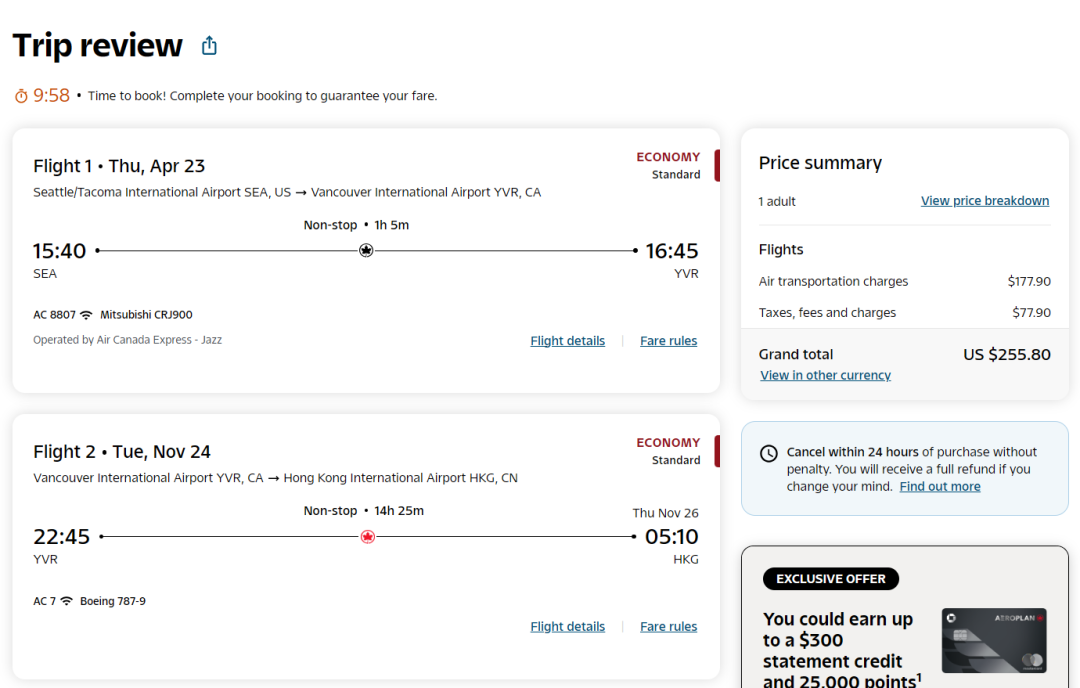1080x688 pixels.
Task: Click the Wi-Fi icon beside AC 8807
Action: coord(86,315)
